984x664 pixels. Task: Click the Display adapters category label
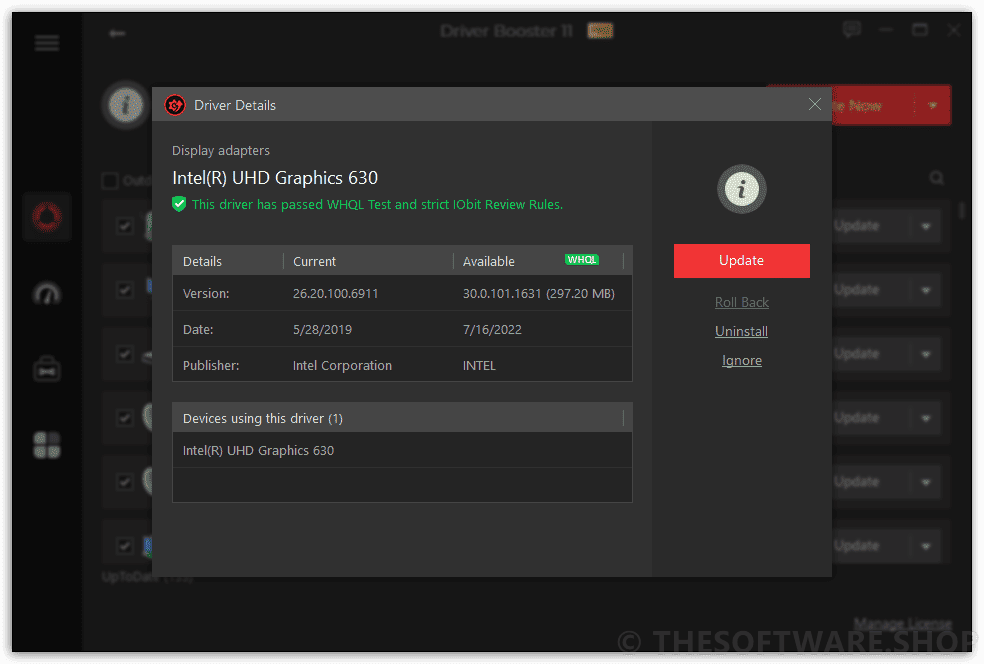click(x=221, y=151)
